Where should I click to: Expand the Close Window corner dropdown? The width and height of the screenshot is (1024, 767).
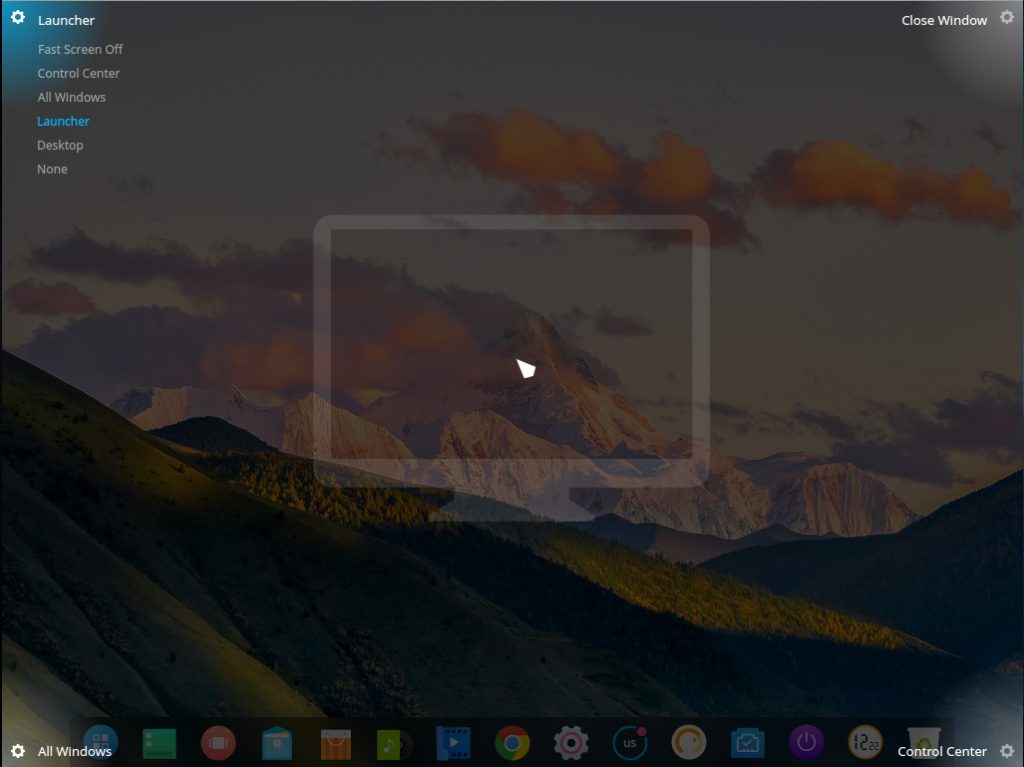[943, 20]
